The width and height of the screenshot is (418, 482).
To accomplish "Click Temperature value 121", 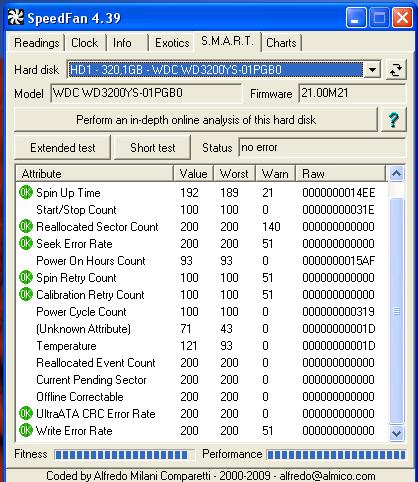I will 189,346.
